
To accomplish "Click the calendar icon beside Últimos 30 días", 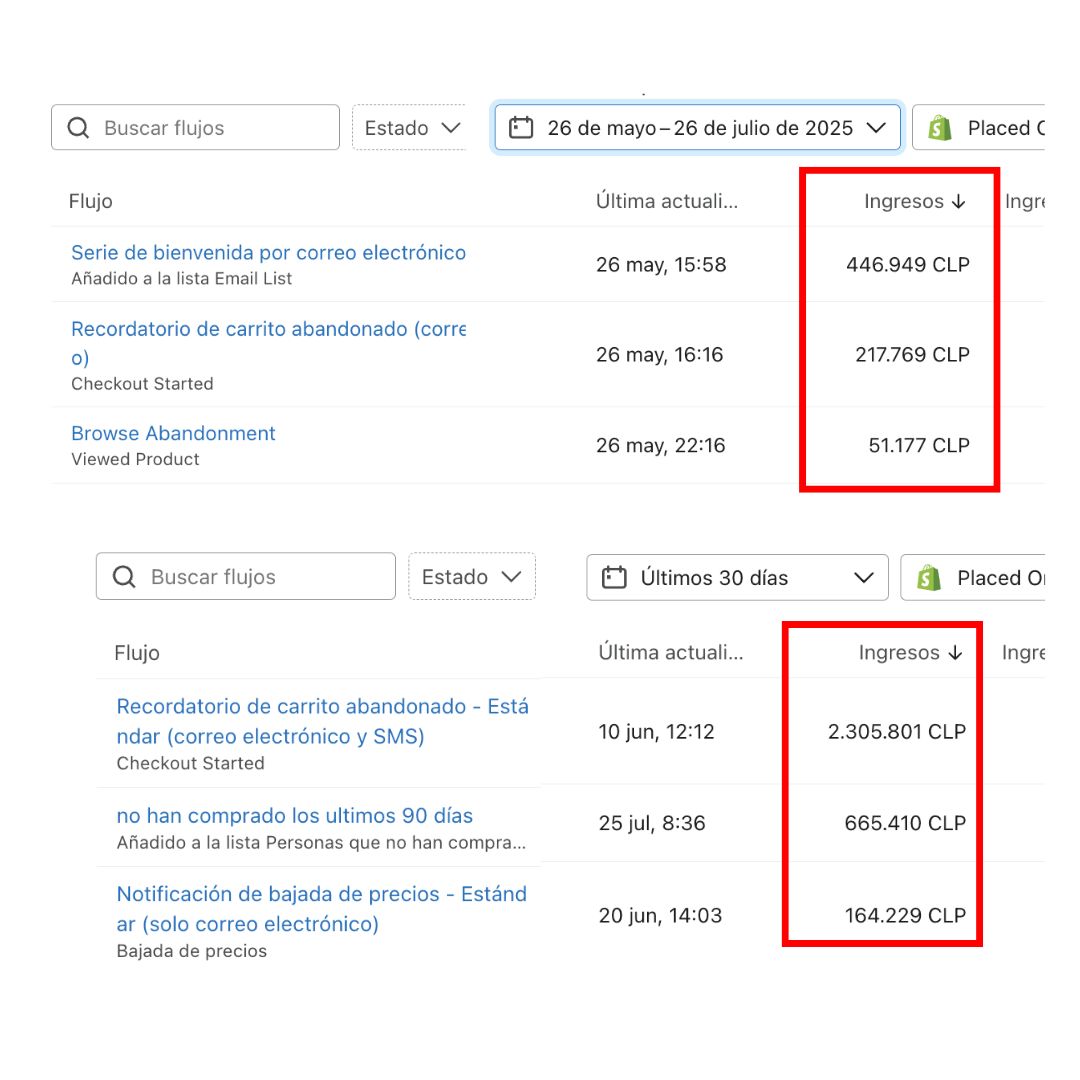I will pyautogui.click(x=614, y=578).
